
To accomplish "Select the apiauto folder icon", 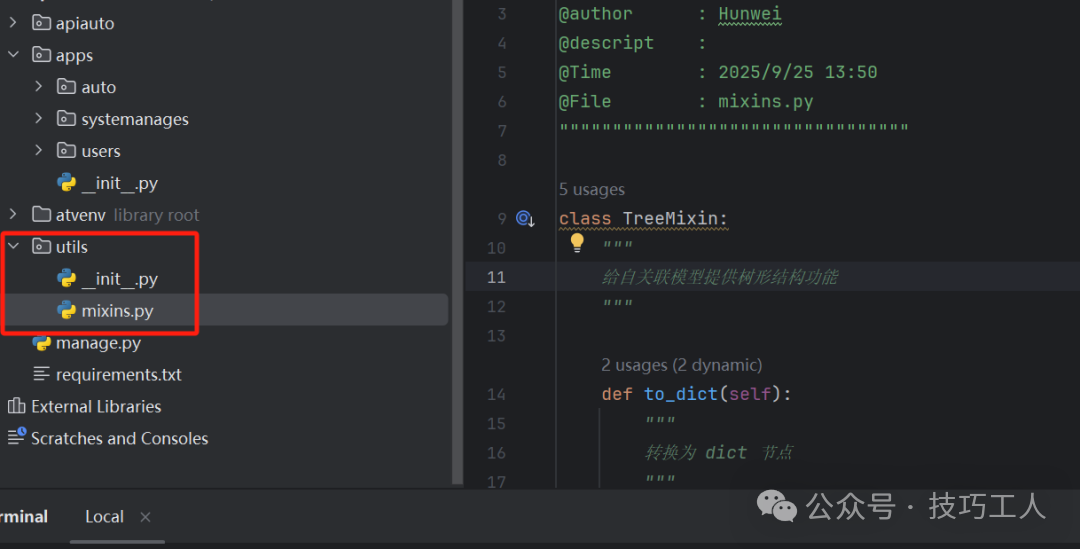I will coord(41,23).
